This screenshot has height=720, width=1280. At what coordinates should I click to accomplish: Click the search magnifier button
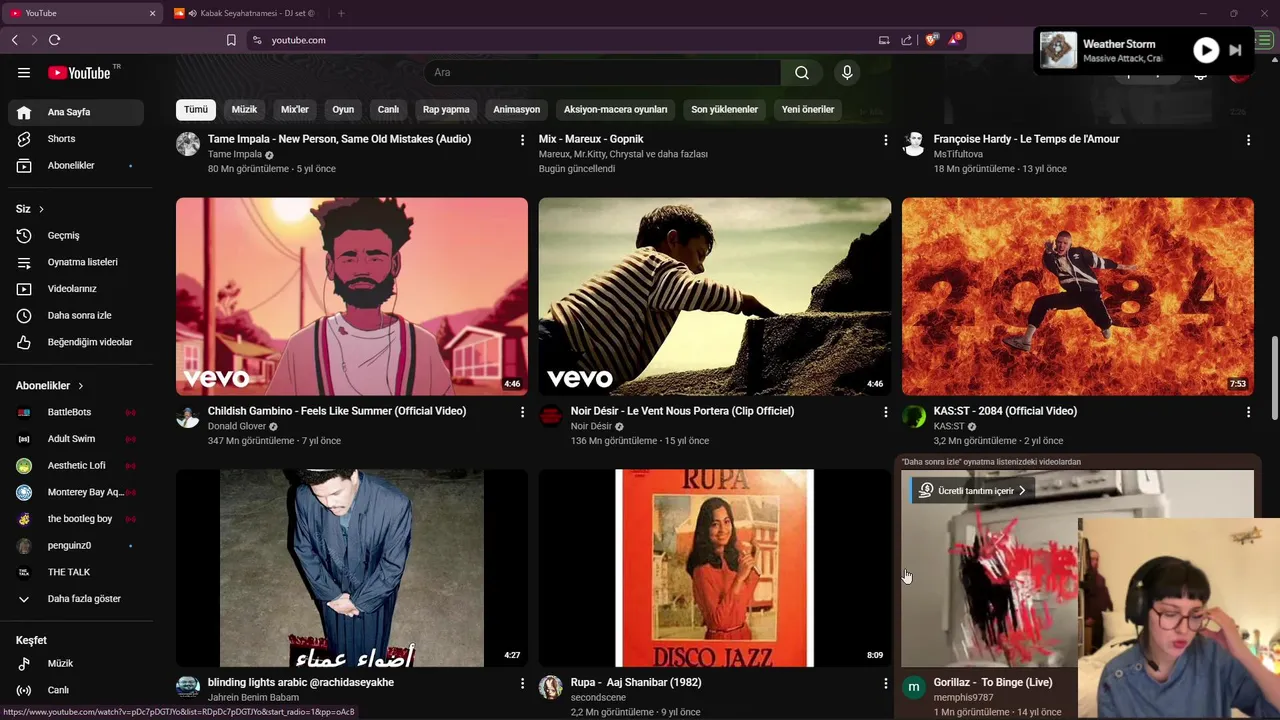(x=802, y=72)
